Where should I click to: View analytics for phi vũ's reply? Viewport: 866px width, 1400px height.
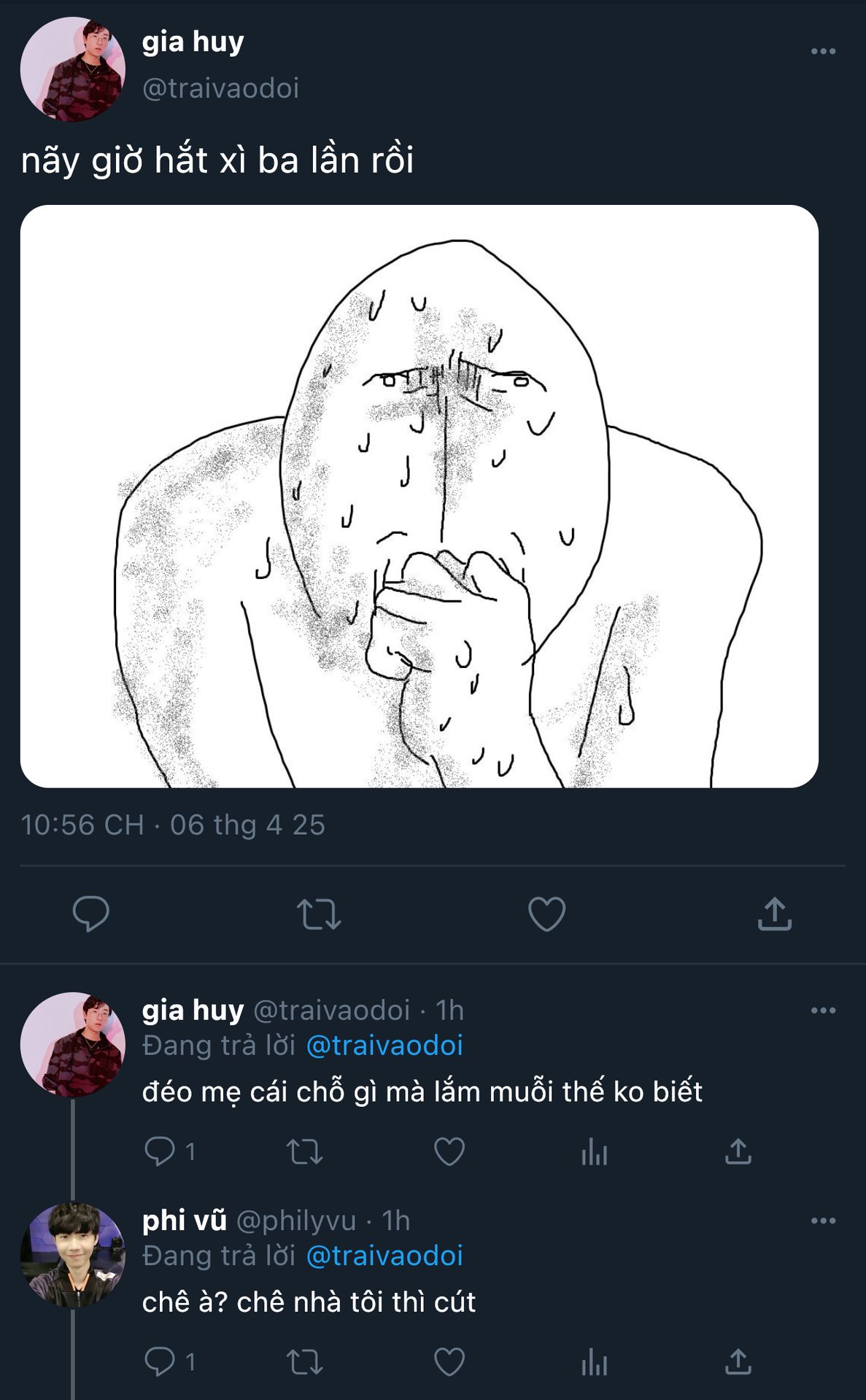[x=594, y=1362]
